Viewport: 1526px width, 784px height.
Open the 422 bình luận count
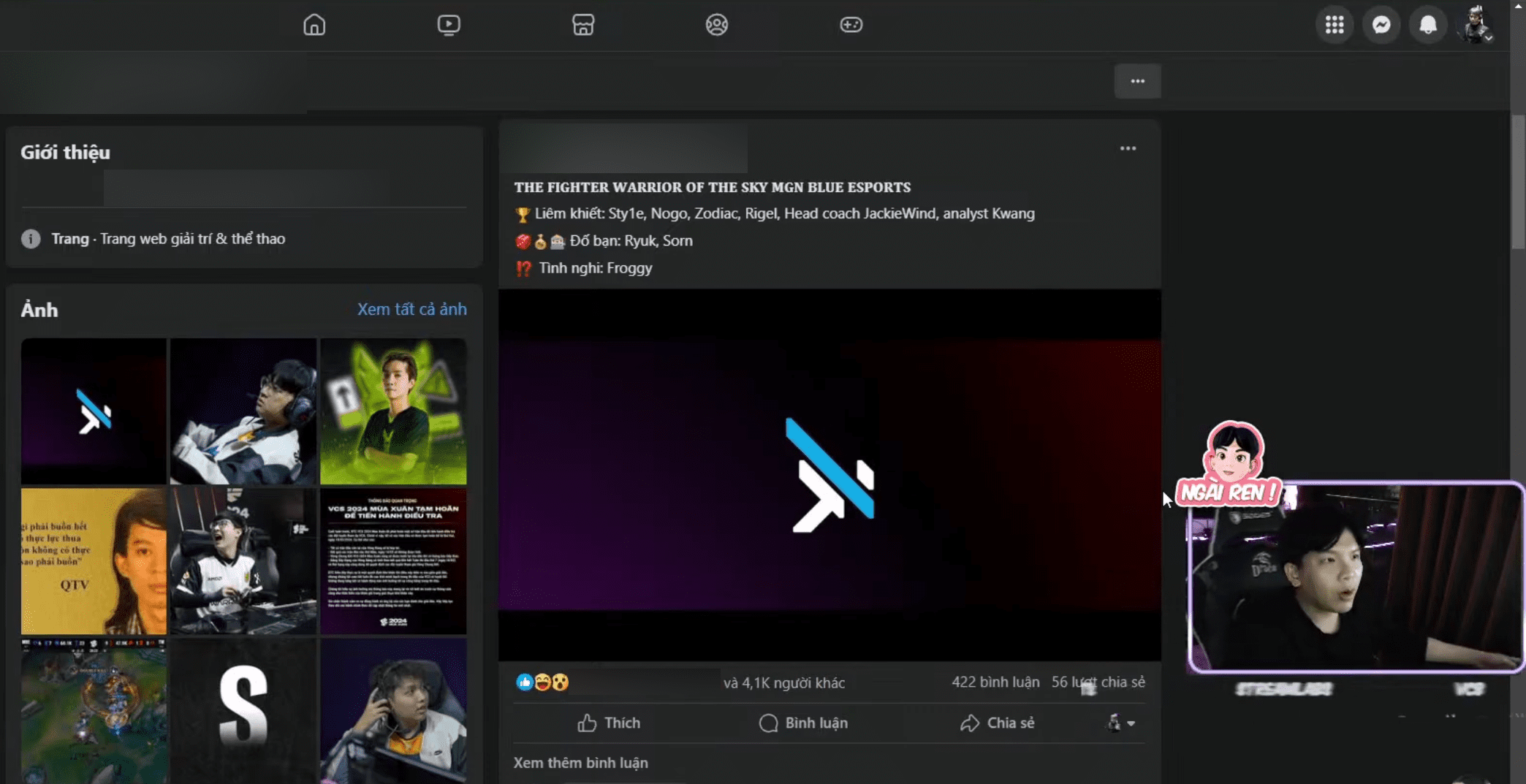point(995,682)
